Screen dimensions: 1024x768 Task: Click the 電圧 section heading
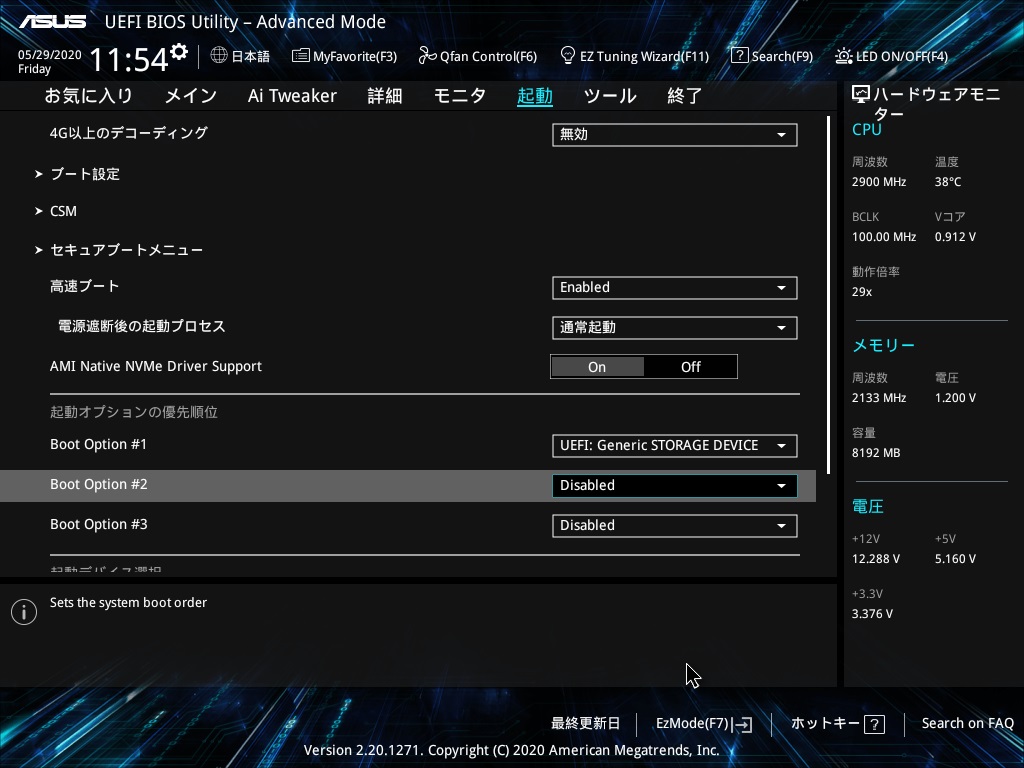pyautogui.click(x=868, y=507)
